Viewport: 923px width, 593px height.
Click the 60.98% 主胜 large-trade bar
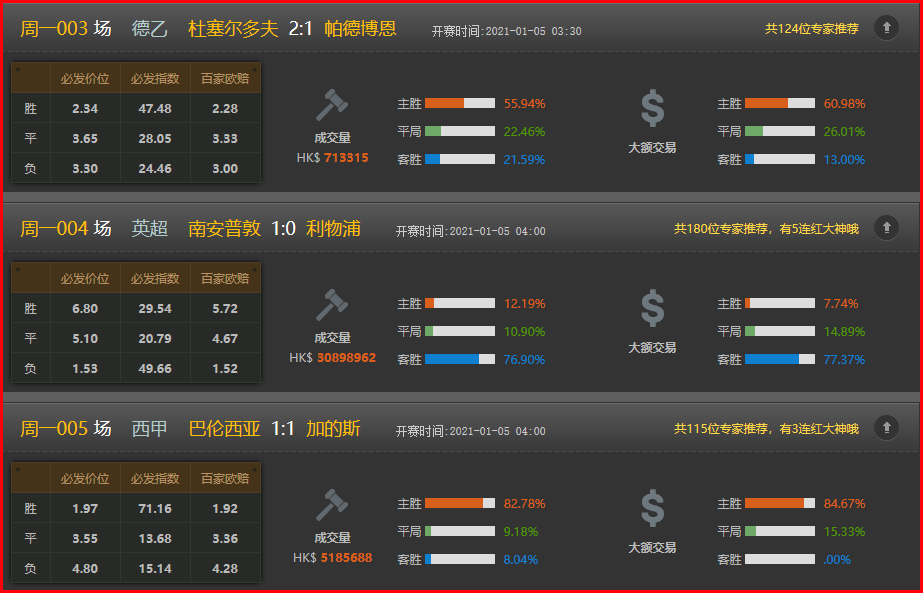780,104
